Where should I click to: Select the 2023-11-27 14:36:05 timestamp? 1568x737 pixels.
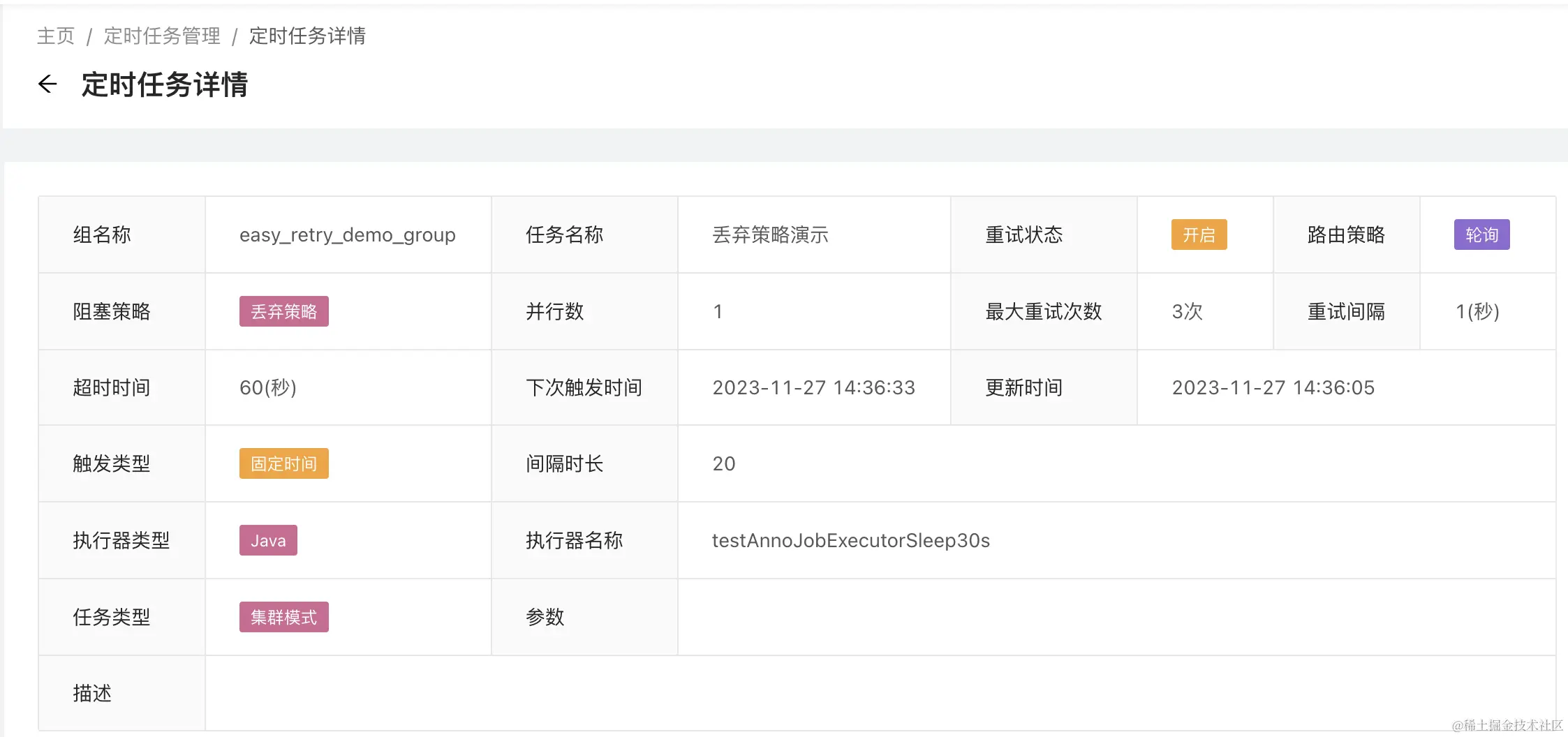(x=1273, y=387)
